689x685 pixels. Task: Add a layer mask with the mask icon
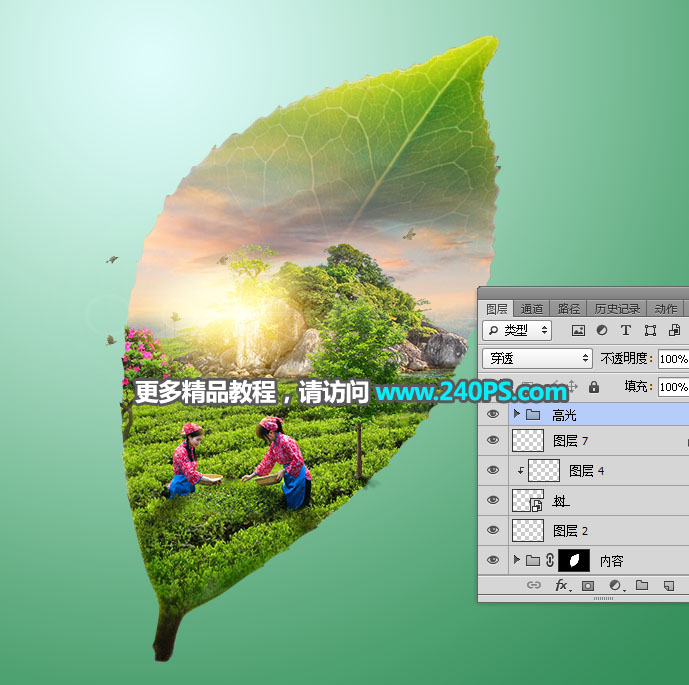tap(587, 585)
